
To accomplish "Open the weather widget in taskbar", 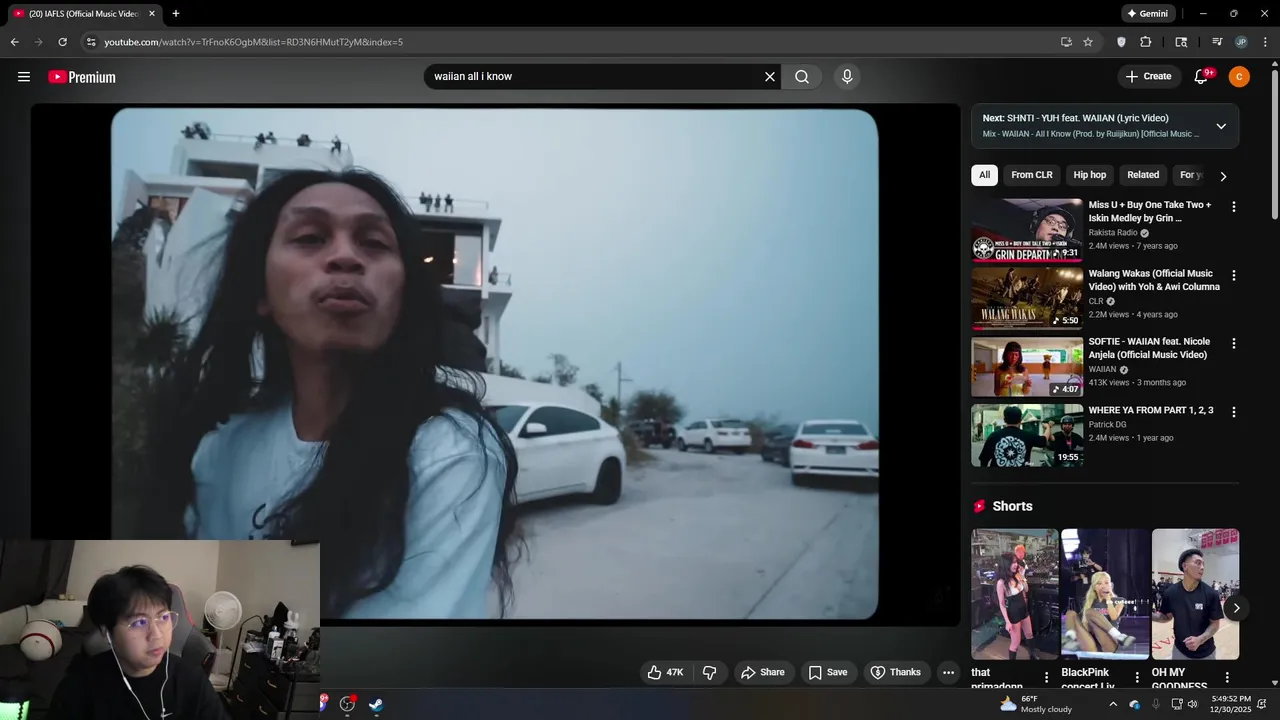I will [1036, 704].
